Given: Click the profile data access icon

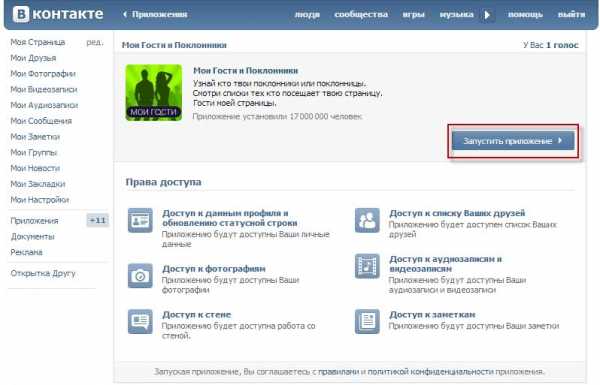Looking at the screenshot, I should [x=140, y=220].
